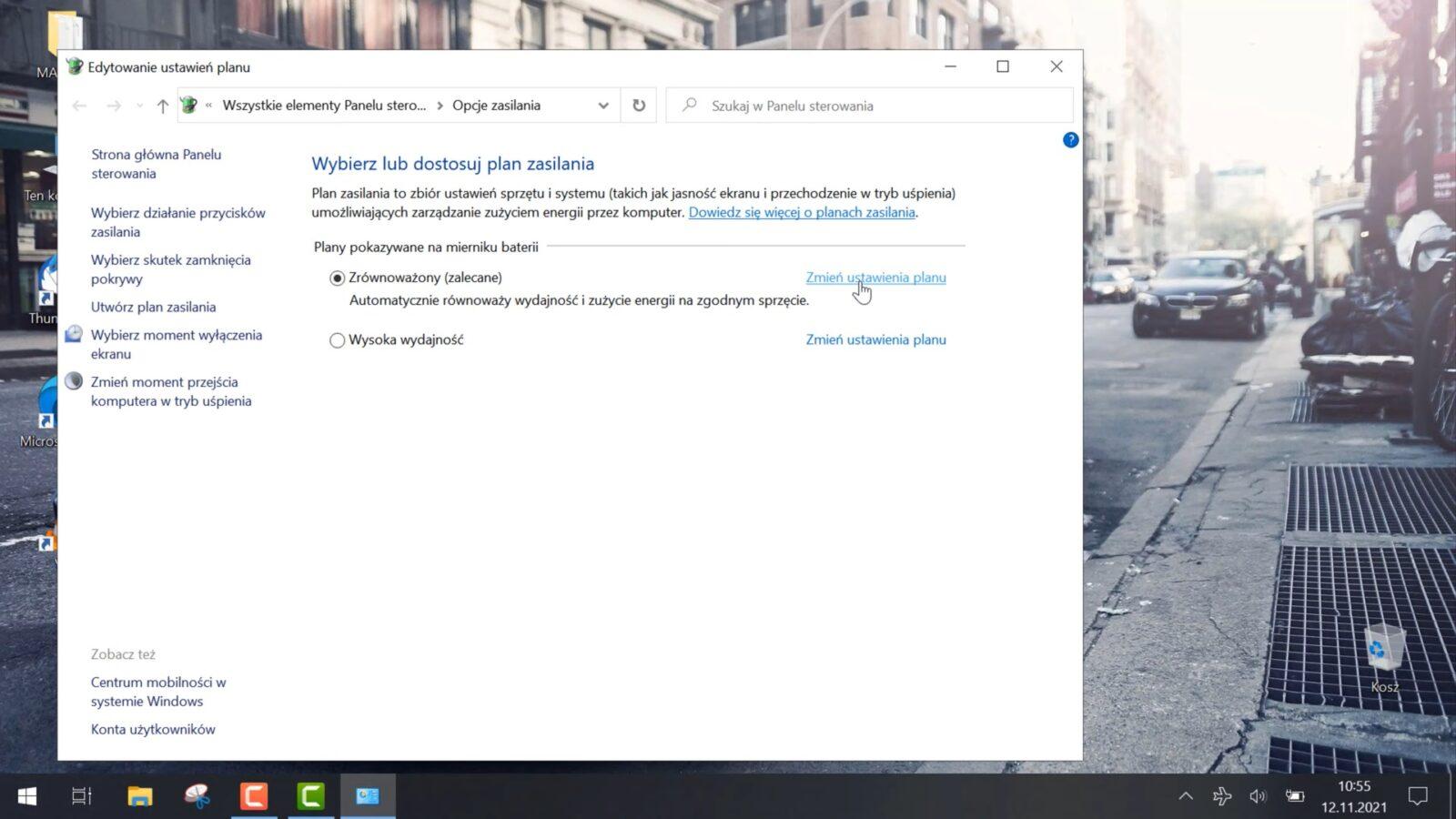Click the blue help question mark icon
1456x819 pixels.
[1070, 140]
